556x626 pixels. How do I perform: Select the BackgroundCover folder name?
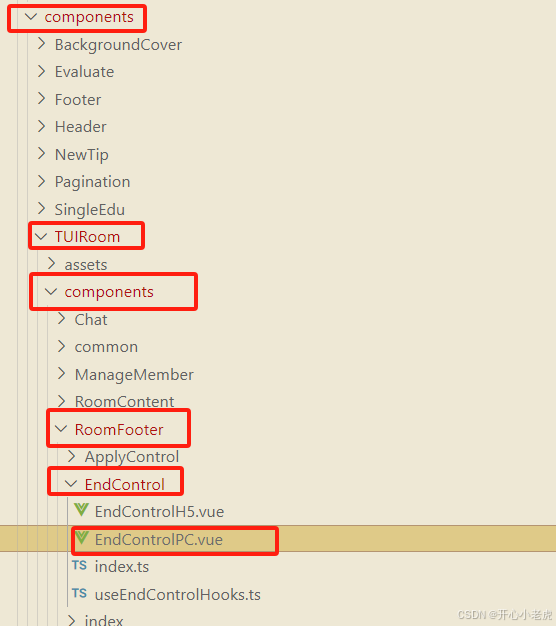tap(118, 45)
